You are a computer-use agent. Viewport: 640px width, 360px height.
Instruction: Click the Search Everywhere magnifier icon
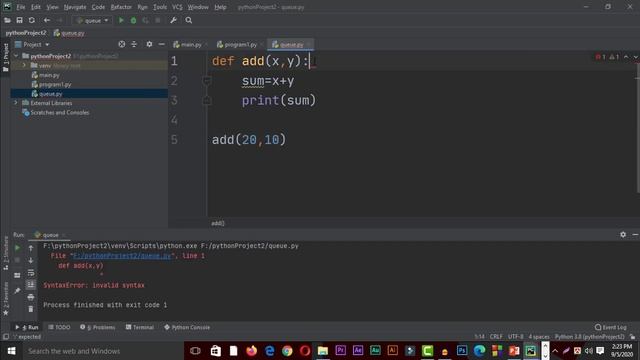click(x=189, y=20)
